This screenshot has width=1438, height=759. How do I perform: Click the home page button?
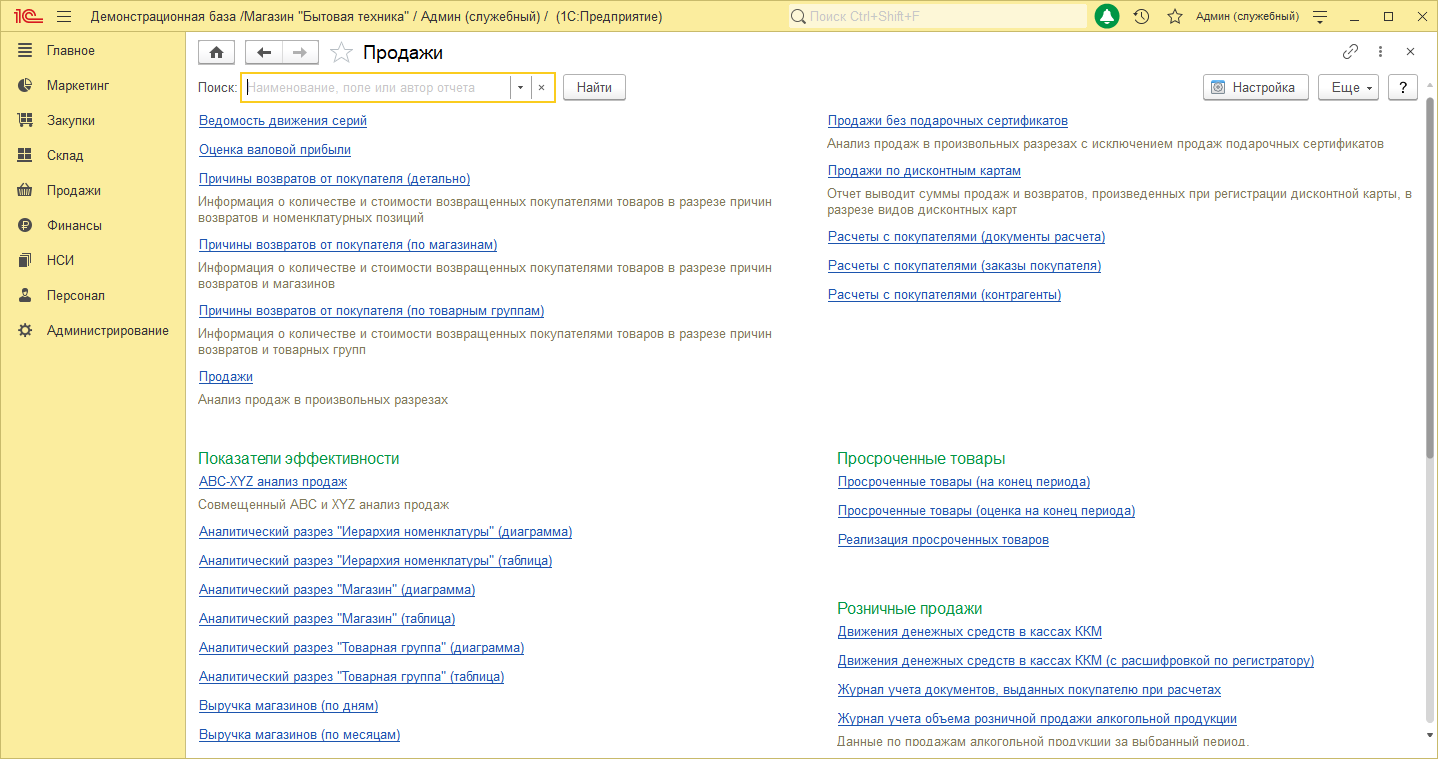(x=217, y=53)
